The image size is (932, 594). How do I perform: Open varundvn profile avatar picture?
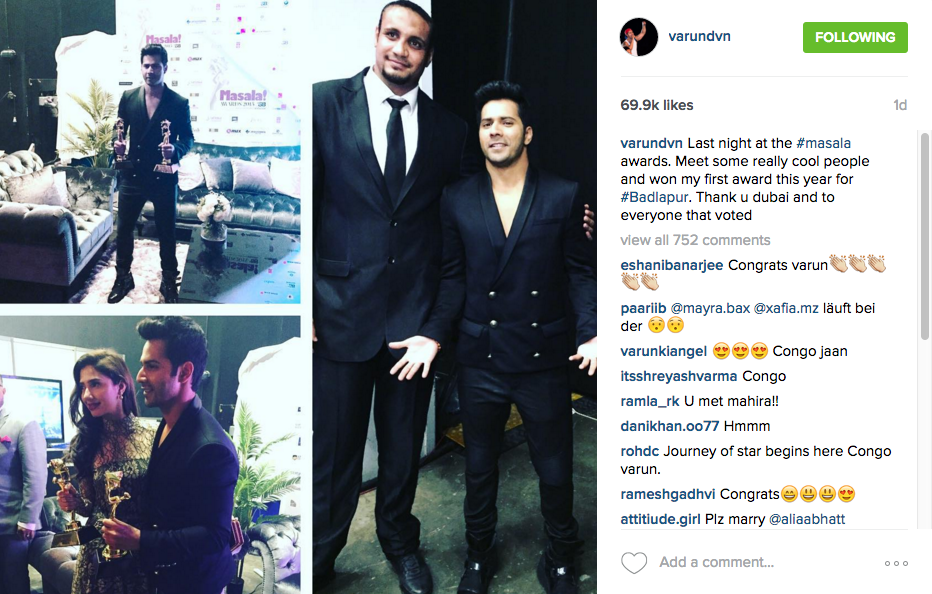[x=639, y=37]
